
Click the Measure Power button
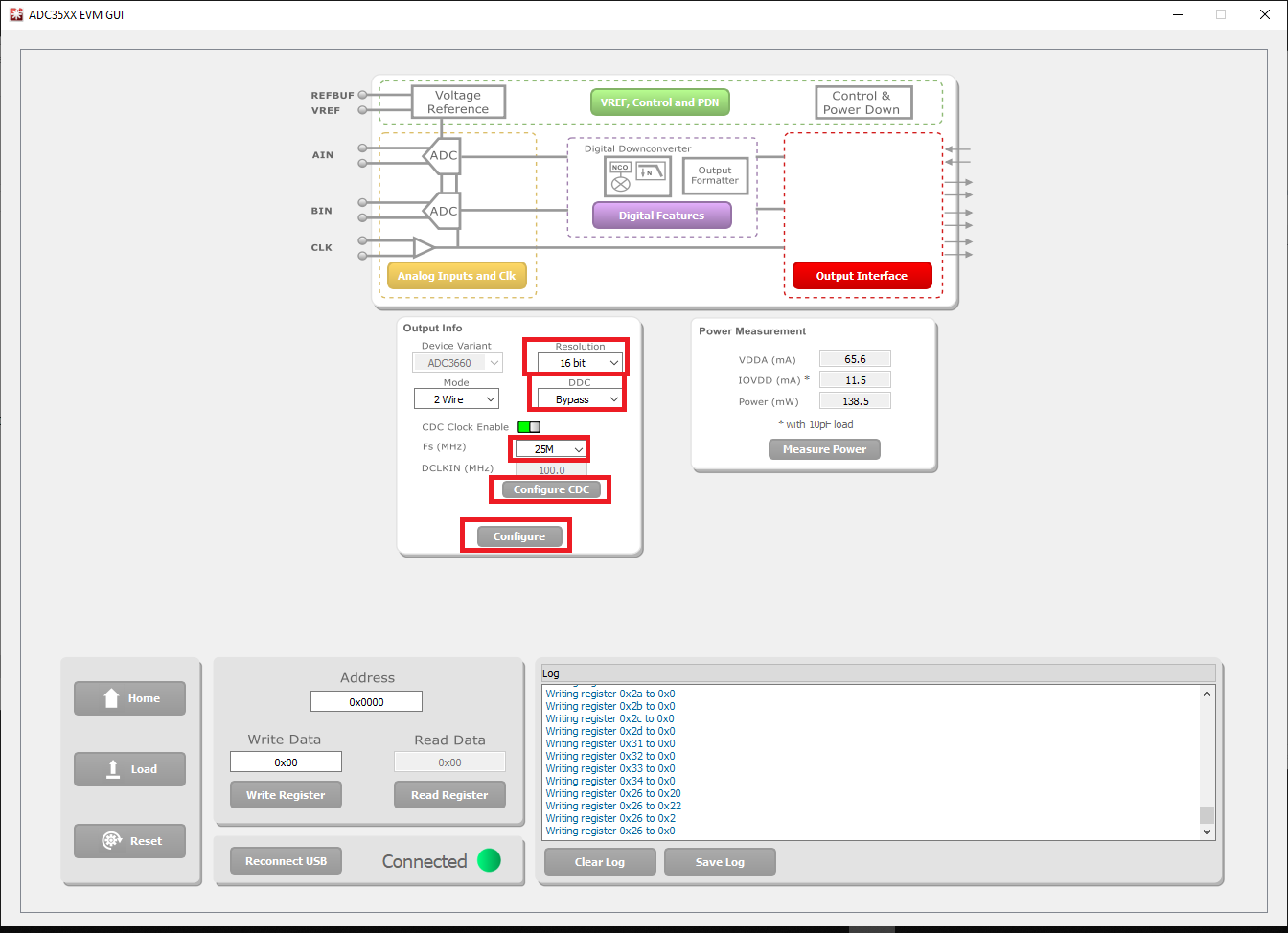tap(824, 449)
